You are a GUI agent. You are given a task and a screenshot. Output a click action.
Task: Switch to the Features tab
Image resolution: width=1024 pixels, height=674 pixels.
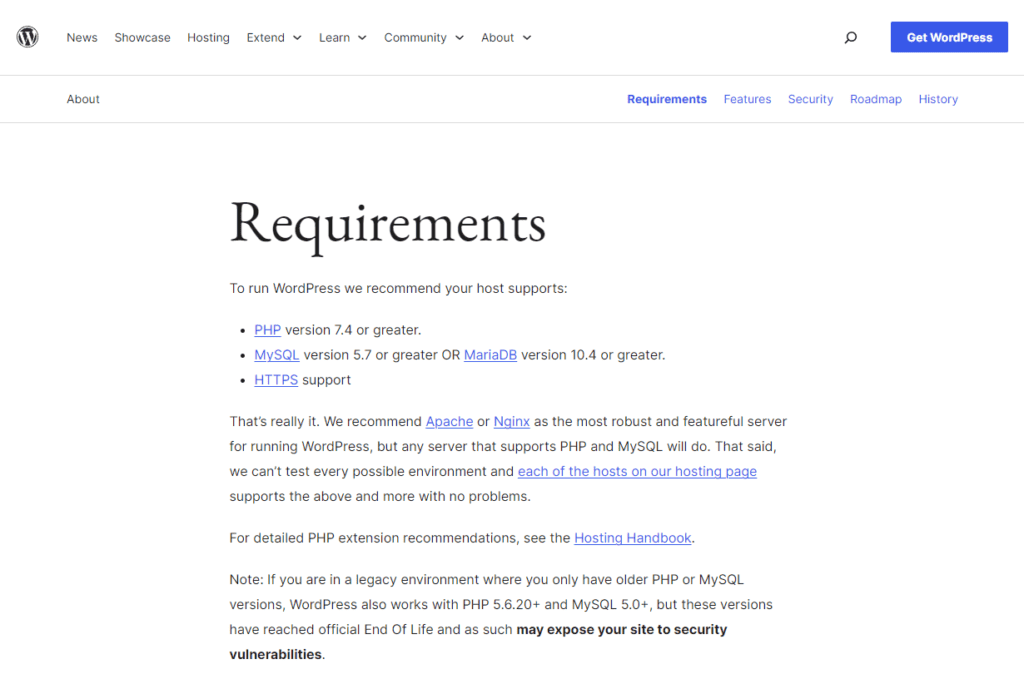747,99
